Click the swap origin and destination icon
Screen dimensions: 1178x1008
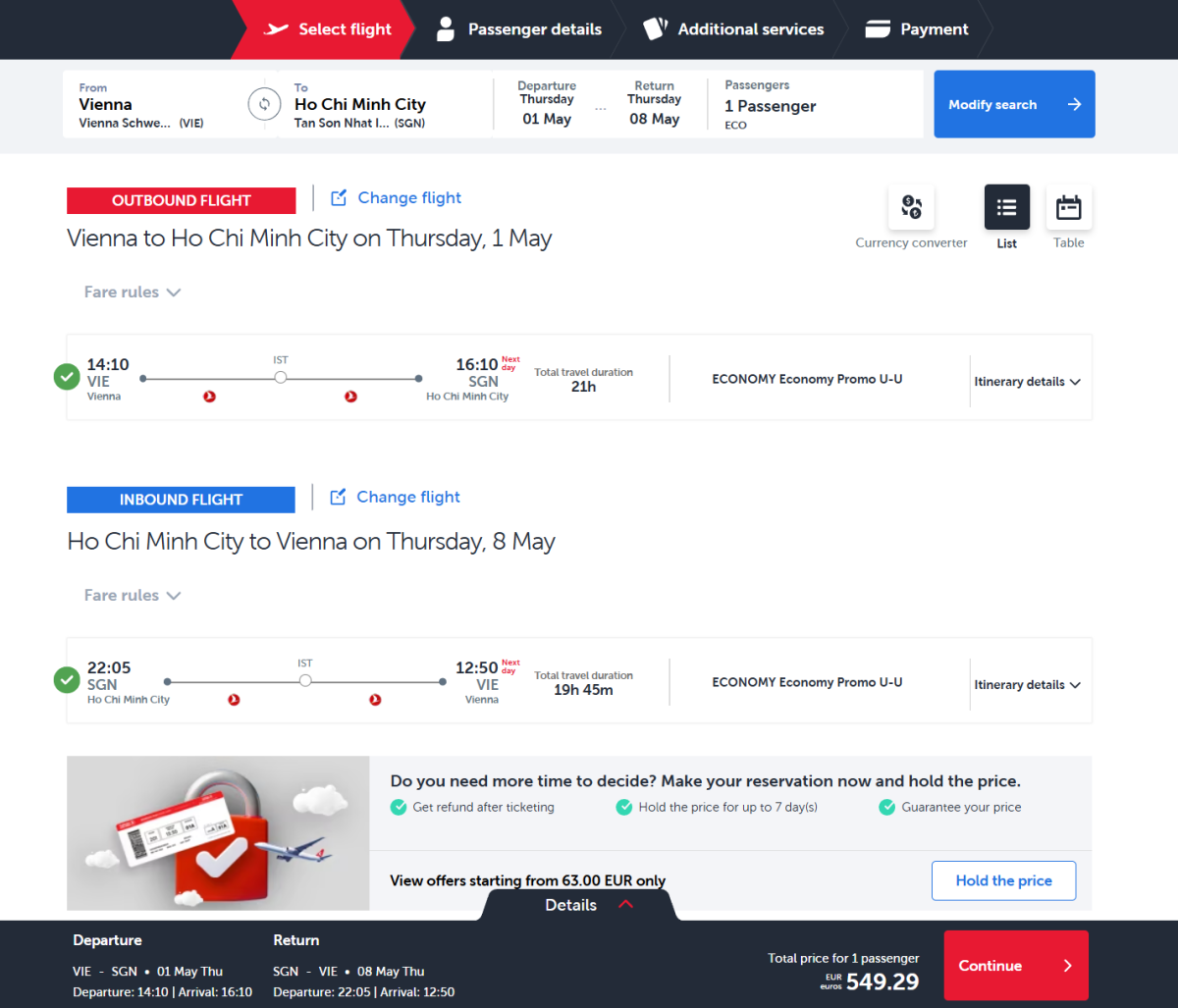pos(264,104)
